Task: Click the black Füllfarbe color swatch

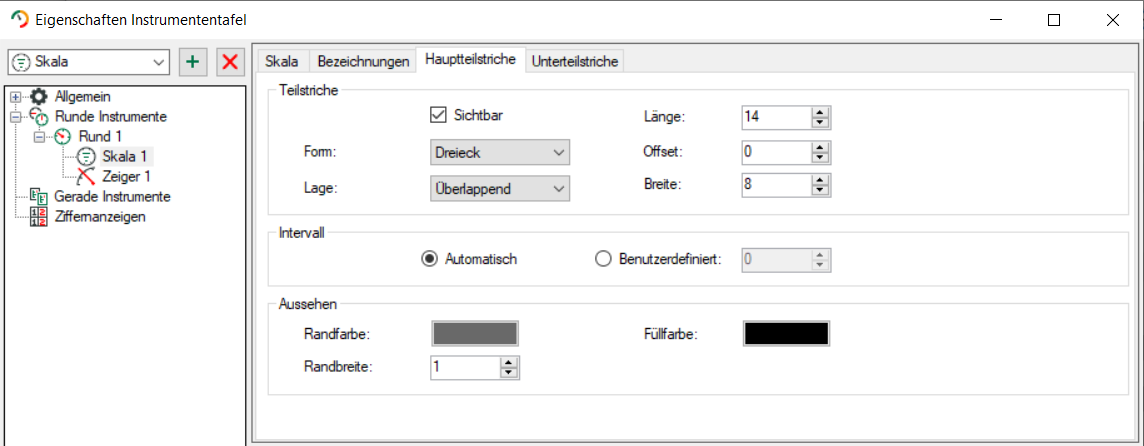Action: pos(786,334)
